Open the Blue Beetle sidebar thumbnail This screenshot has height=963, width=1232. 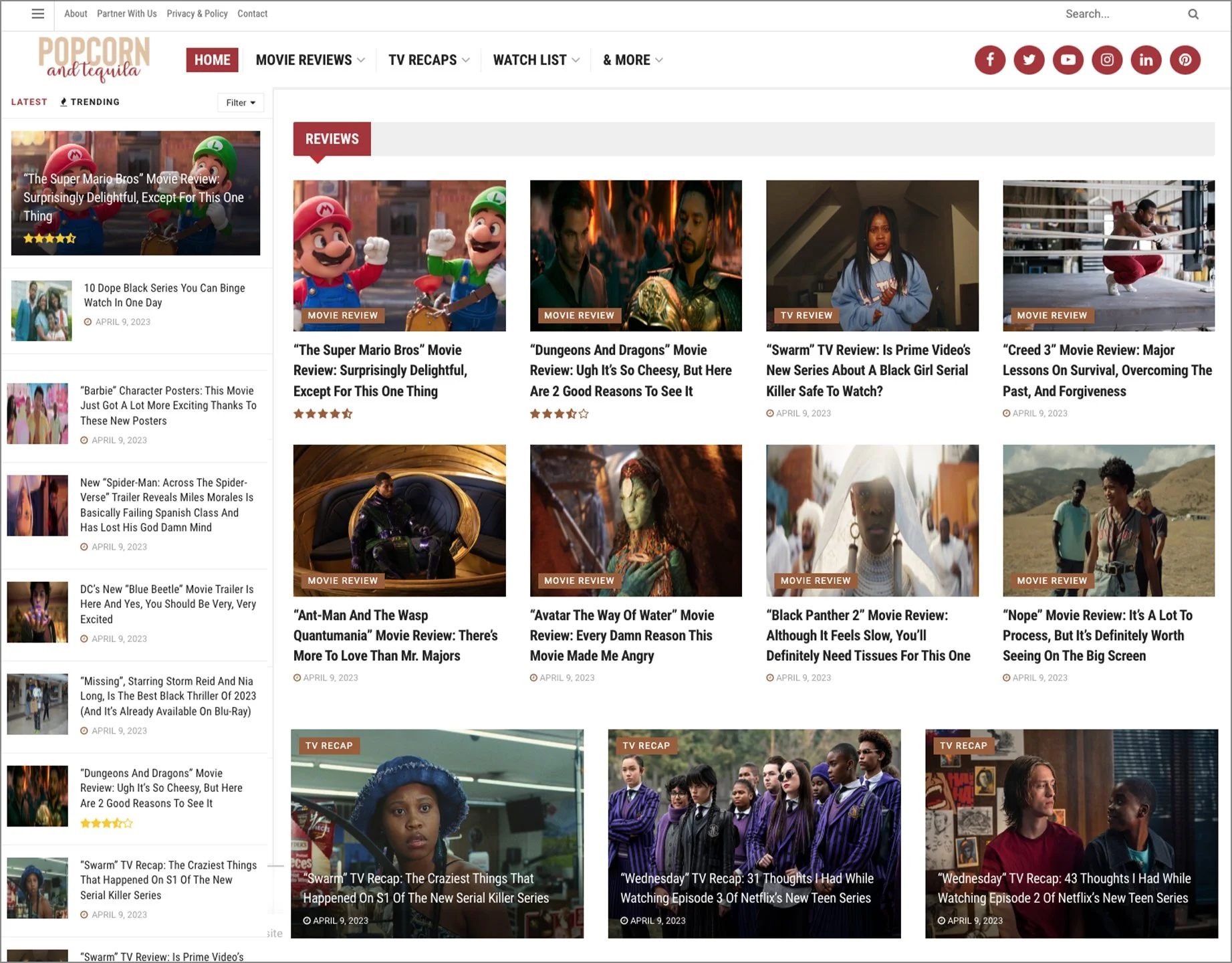[x=37, y=612]
